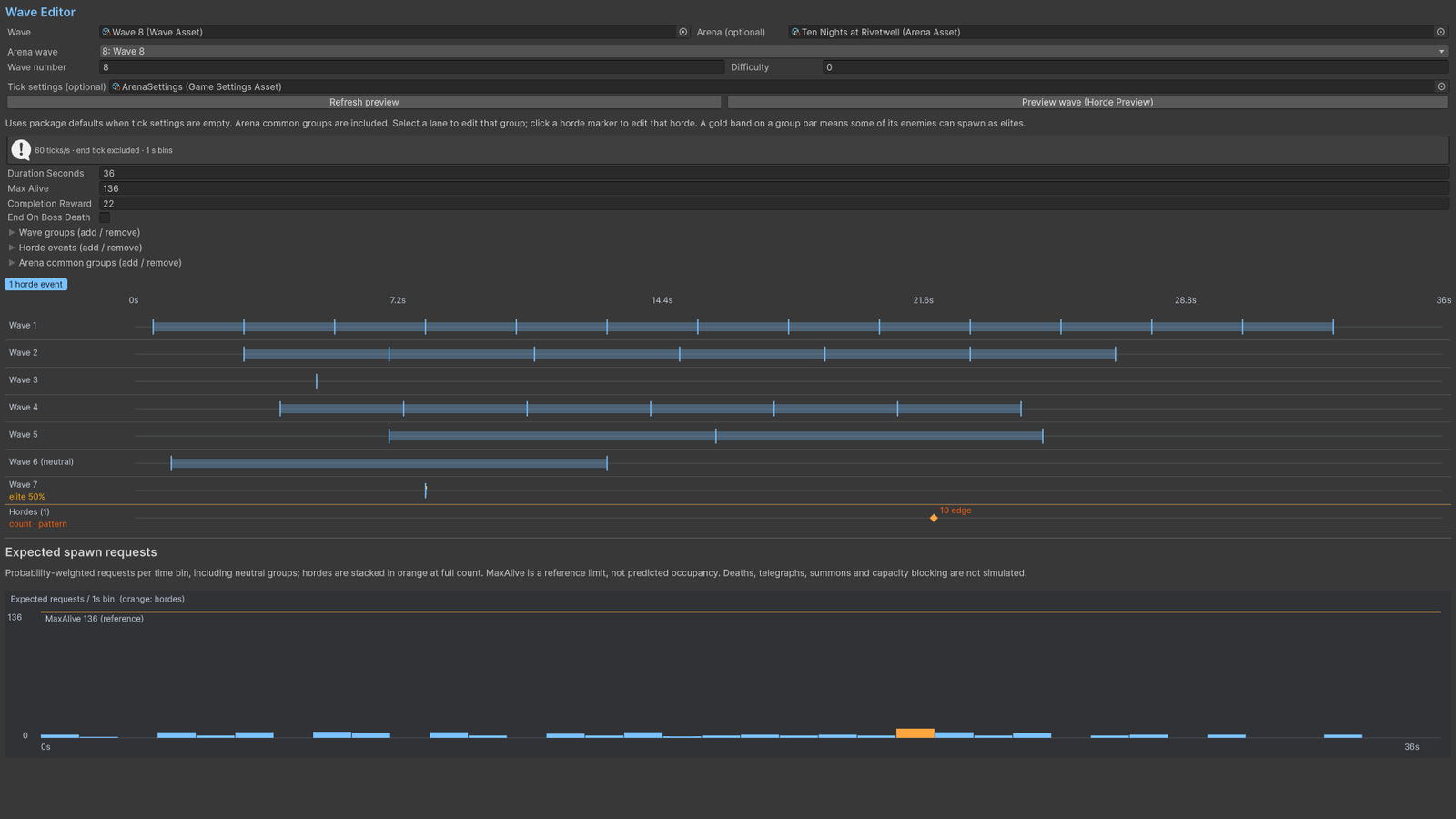The height and width of the screenshot is (819, 1456).
Task: Select the Wave 4 lane bar
Action: pos(651,409)
